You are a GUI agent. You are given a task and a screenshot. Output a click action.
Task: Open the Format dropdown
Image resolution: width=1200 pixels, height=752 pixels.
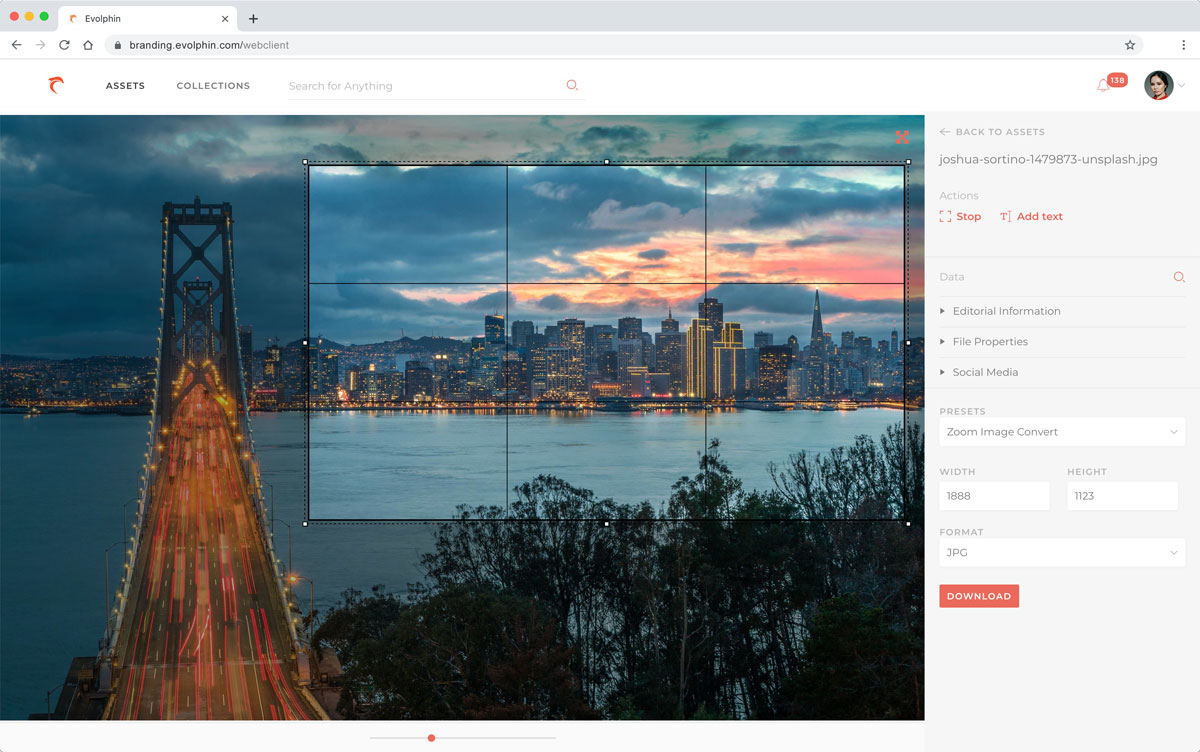(x=1062, y=553)
